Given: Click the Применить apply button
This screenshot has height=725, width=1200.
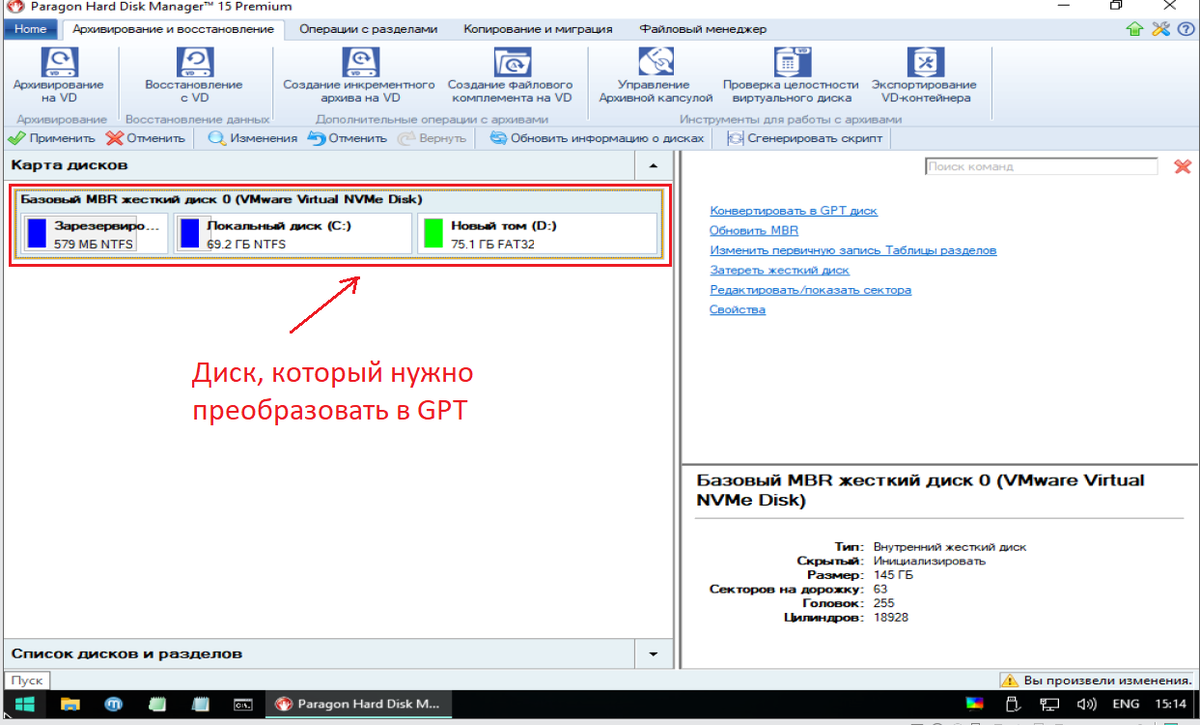Looking at the screenshot, I should tap(51, 138).
